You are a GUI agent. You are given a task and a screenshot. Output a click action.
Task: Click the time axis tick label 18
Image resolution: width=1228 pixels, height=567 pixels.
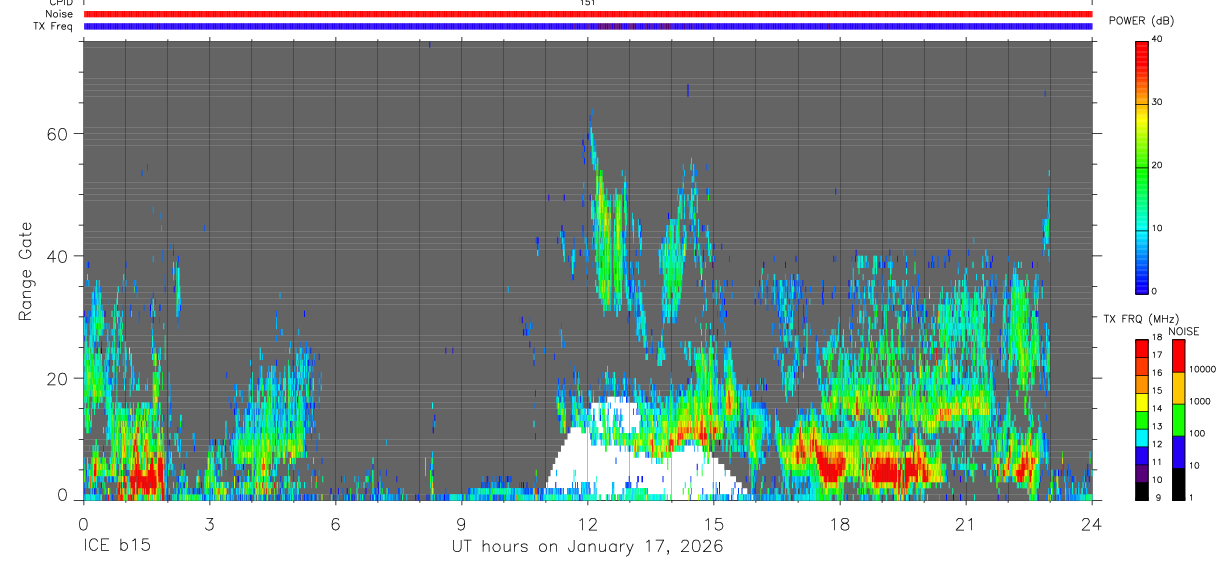coord(840,525)
